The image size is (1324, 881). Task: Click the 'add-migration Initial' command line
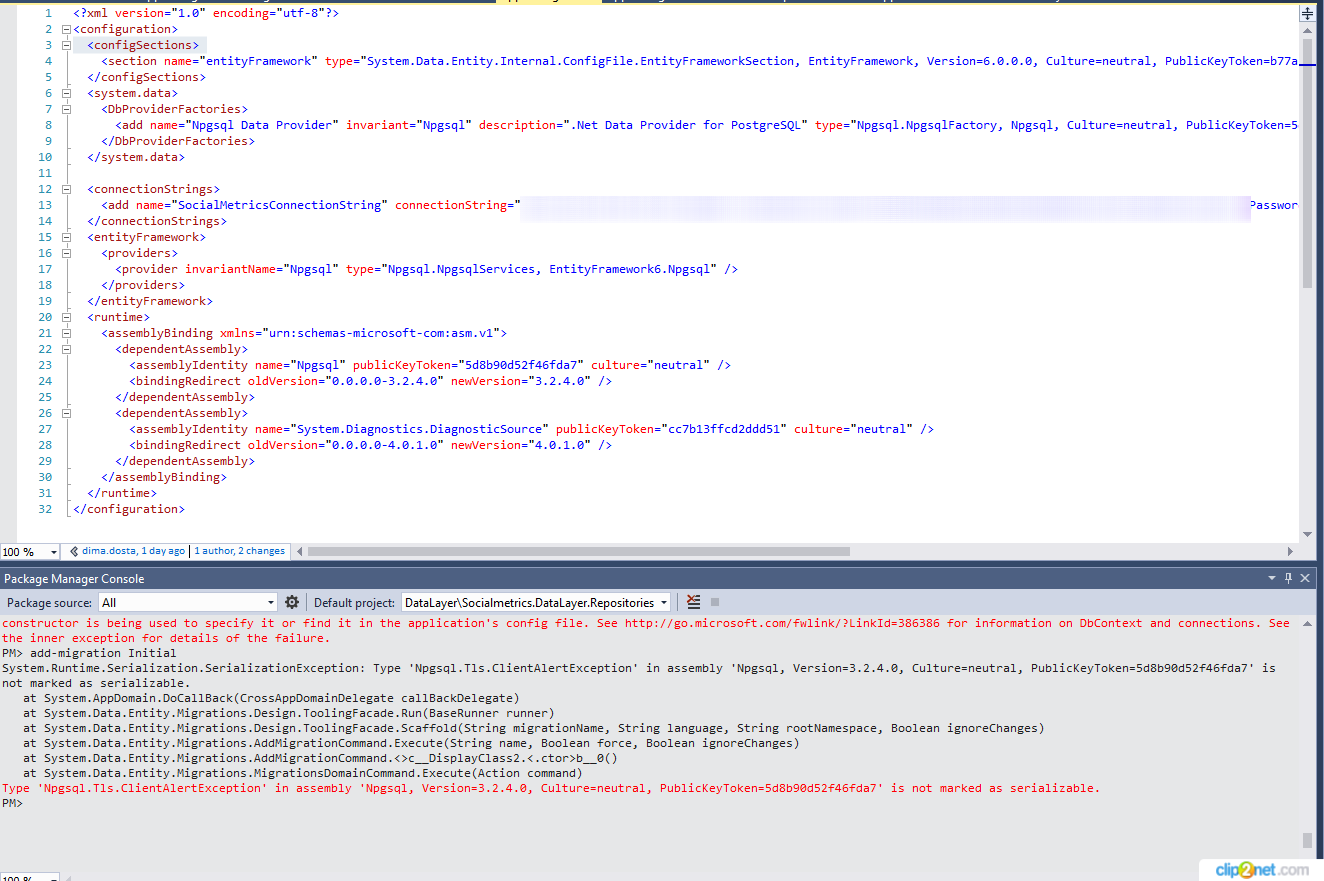[103, 653]
